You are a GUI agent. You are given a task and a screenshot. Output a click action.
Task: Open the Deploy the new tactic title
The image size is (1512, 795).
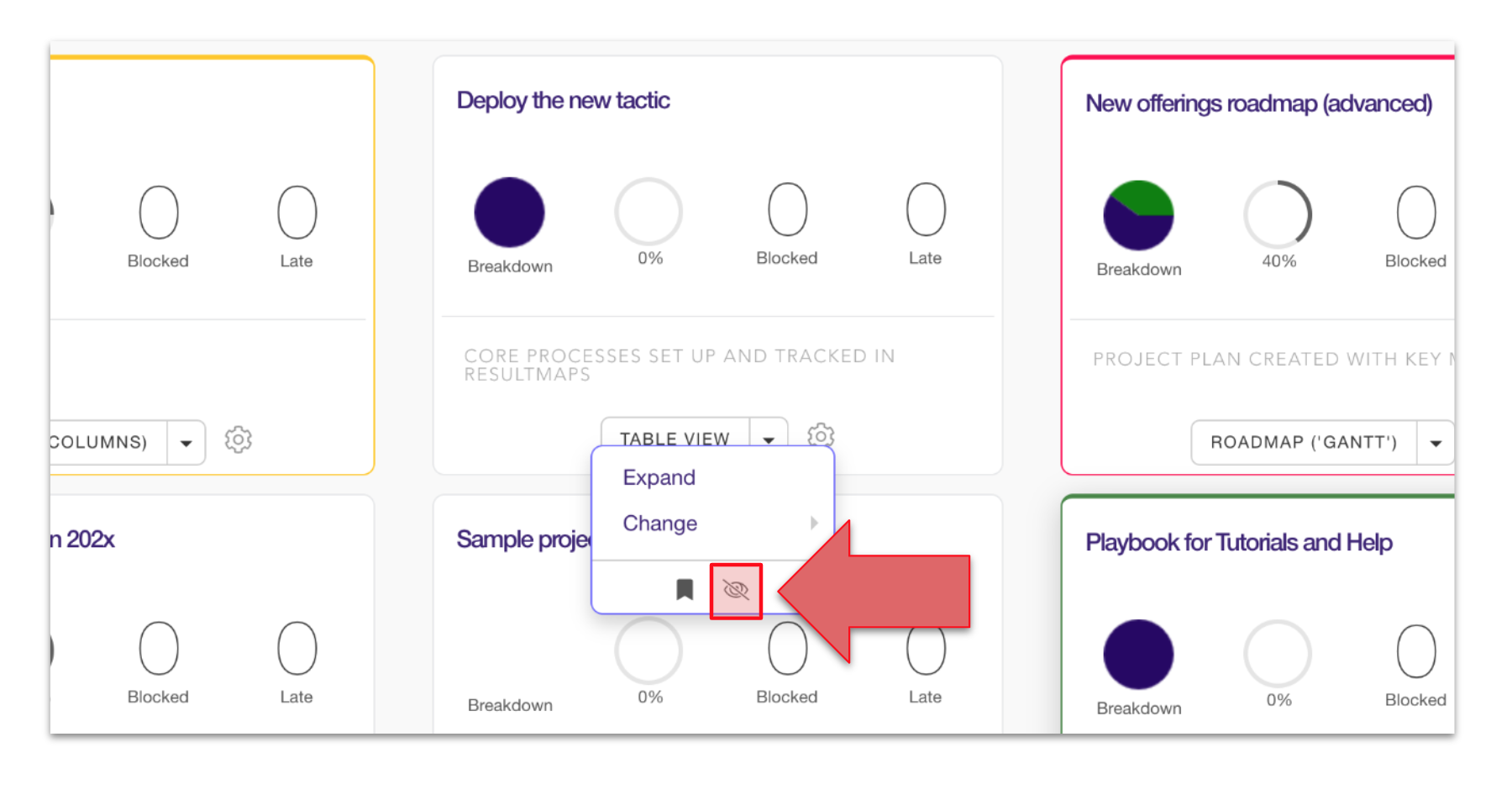click(x=563, y=101)
